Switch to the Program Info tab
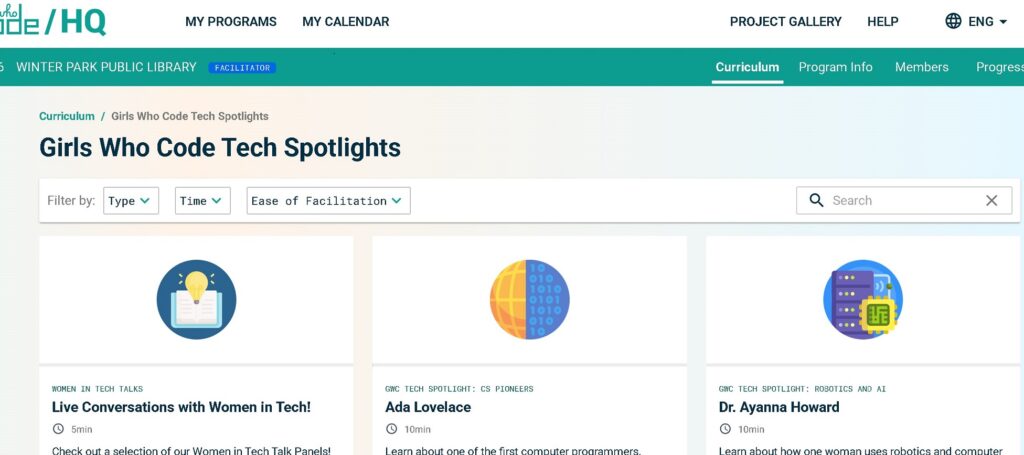Viewport: 1024px width, 455px height. point(835,67)
